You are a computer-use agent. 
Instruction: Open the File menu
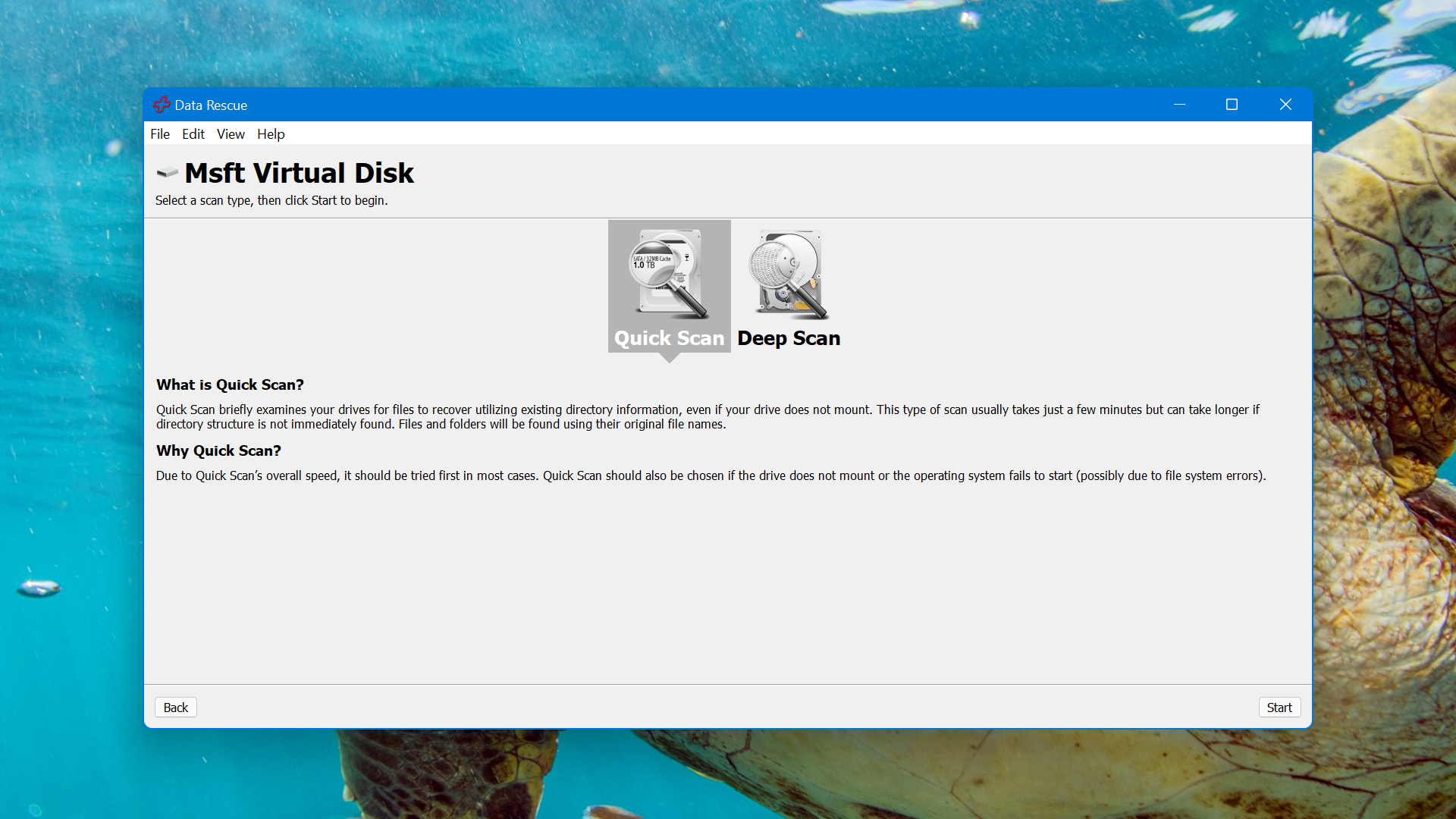click(160, 134)
